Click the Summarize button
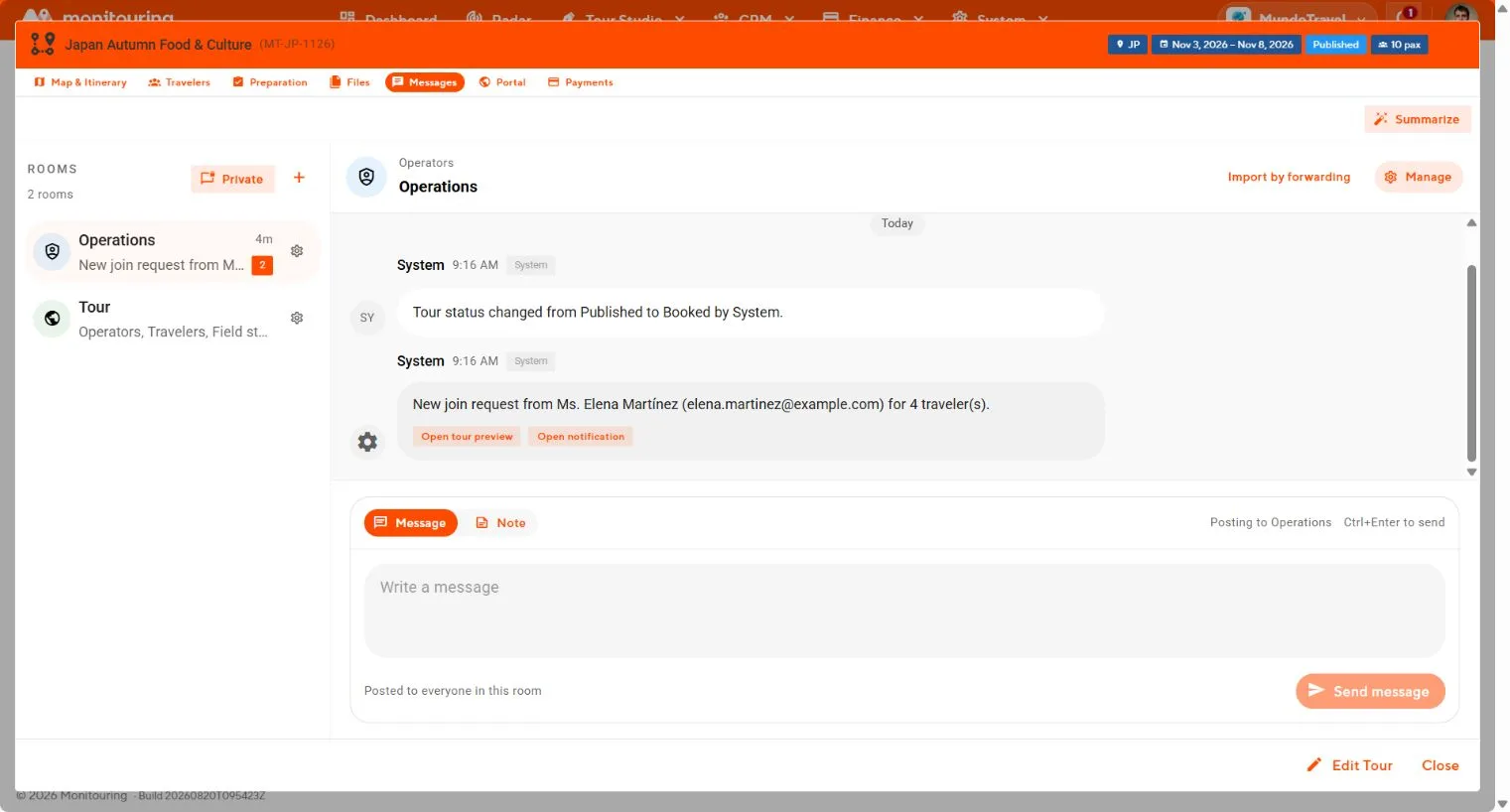 [x=1417, y=119]
